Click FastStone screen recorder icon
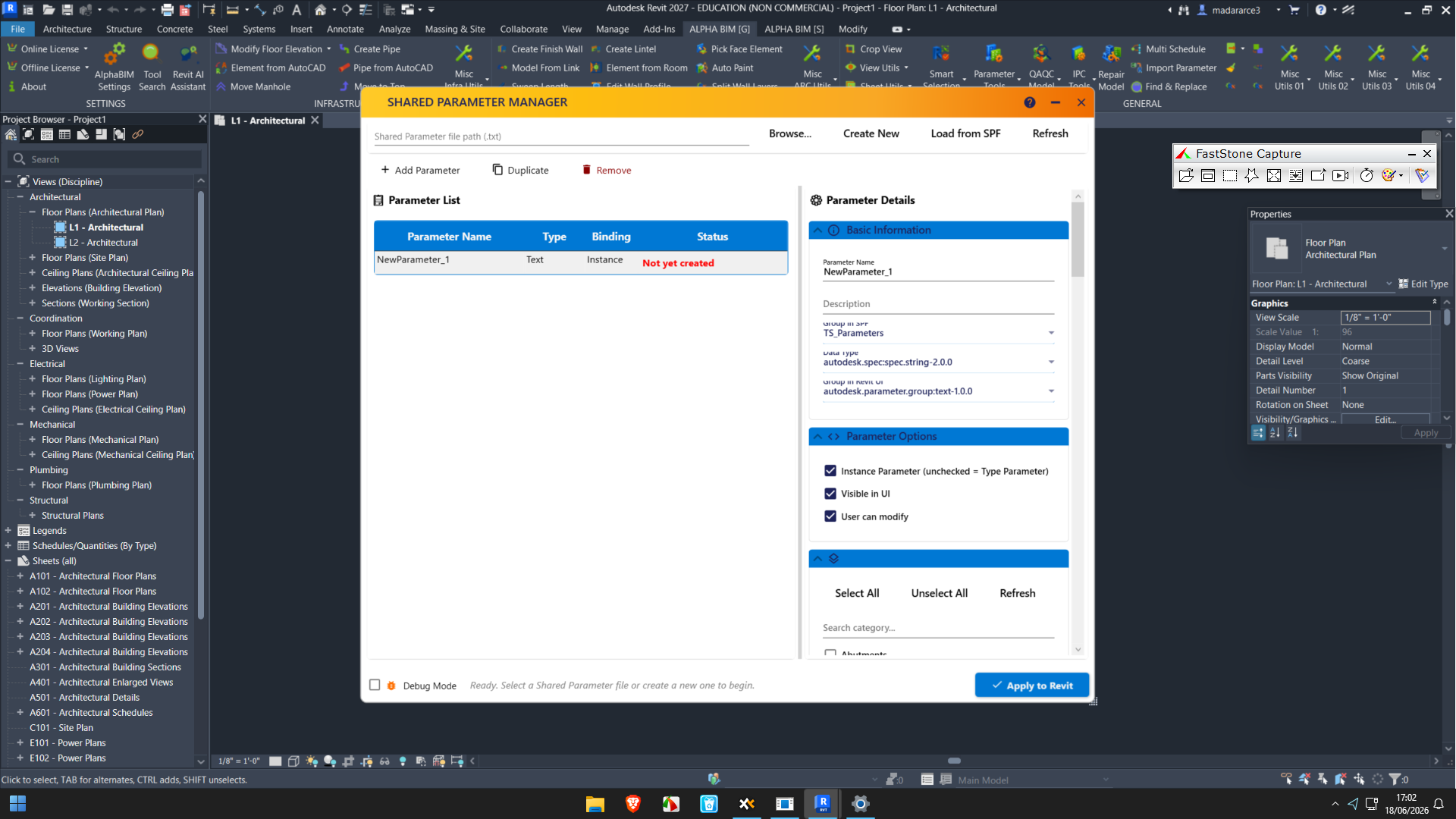Viewport: 1456px width, 819px height. (1341, 175)
